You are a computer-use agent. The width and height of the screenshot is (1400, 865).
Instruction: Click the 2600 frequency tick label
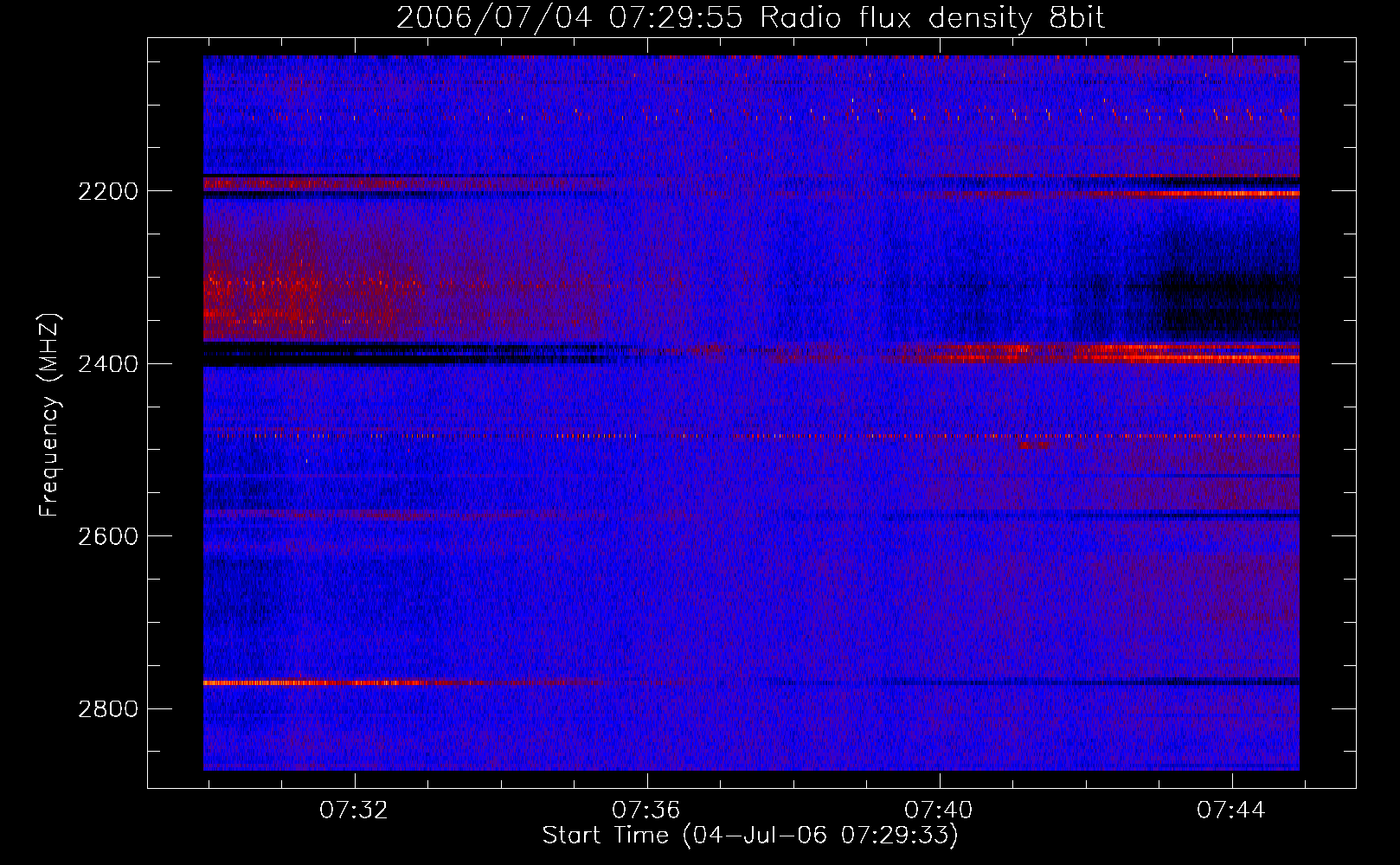pos(108,536)
